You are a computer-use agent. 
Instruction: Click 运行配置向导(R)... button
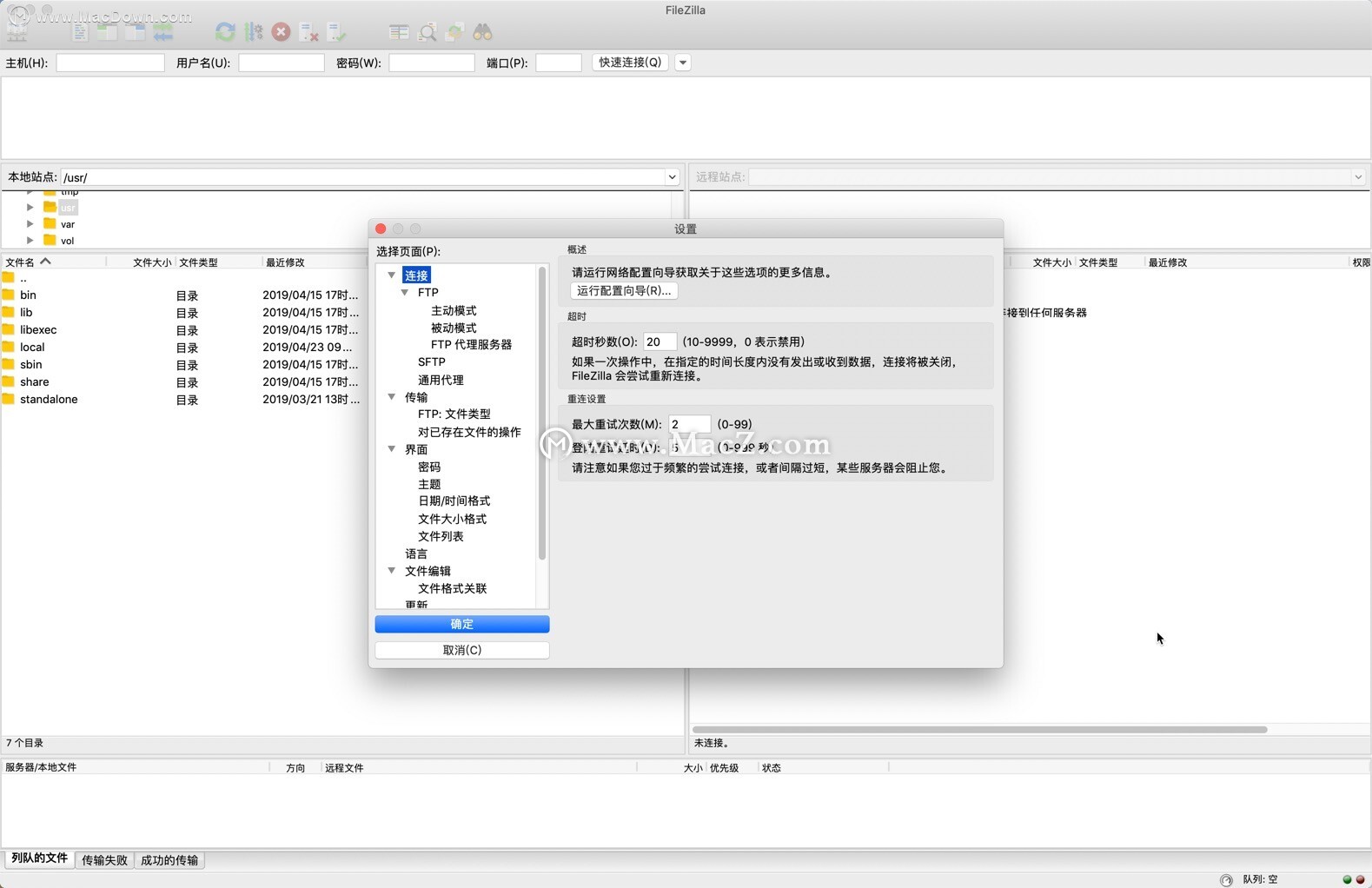624,291
